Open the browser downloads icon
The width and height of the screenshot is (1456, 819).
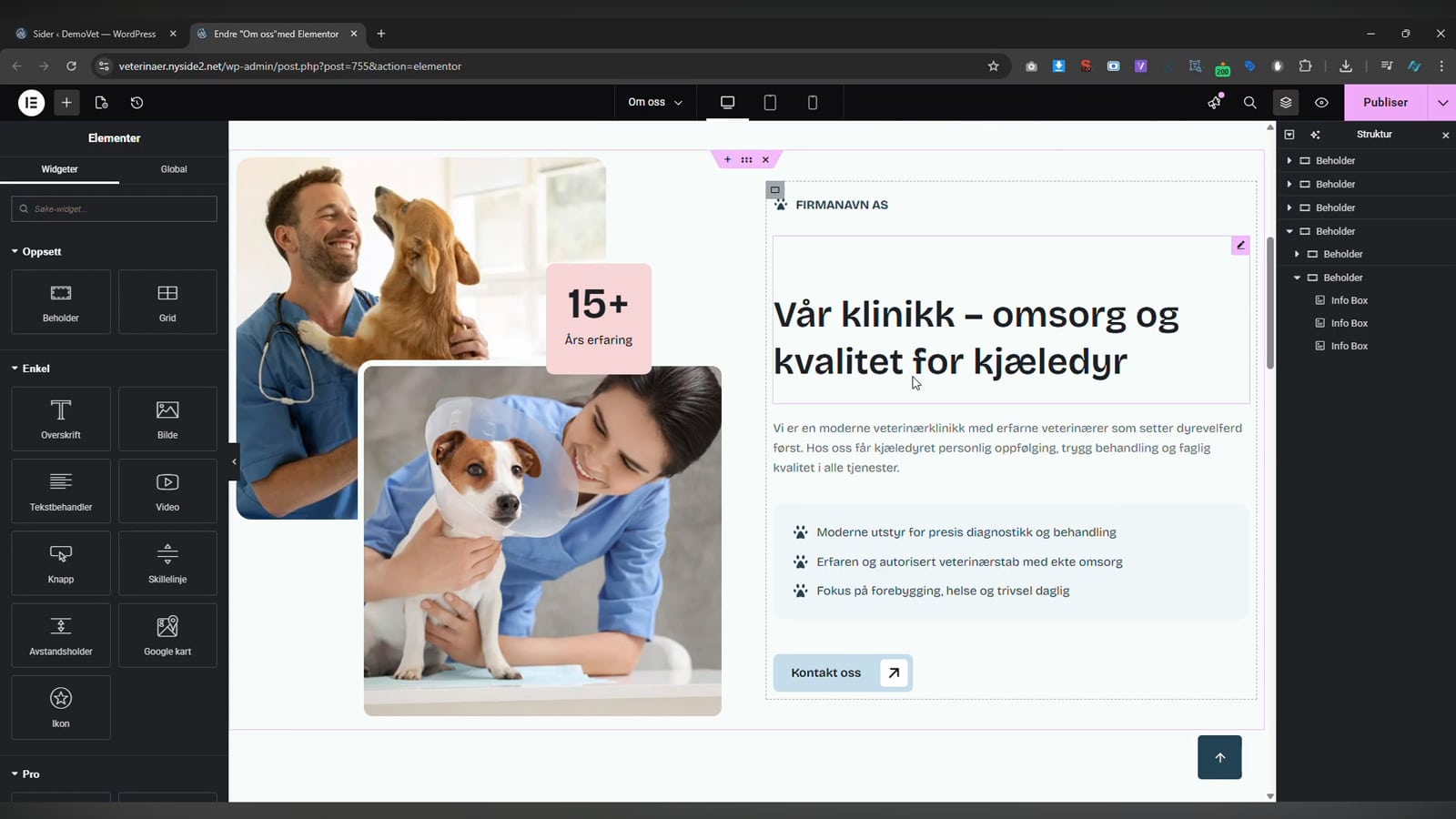(x=1346, y=66)
